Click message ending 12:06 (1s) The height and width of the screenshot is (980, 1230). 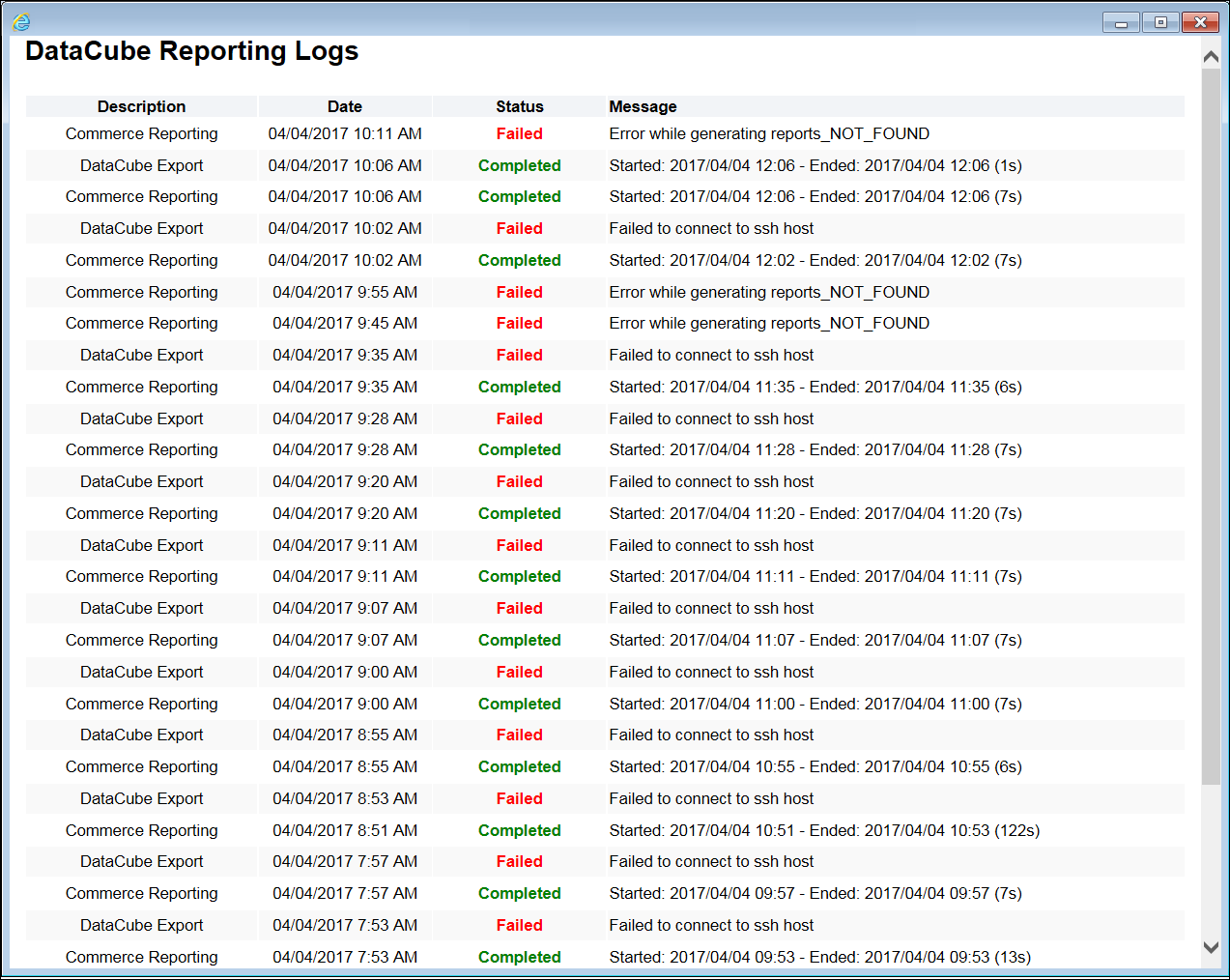click(815, 165)
